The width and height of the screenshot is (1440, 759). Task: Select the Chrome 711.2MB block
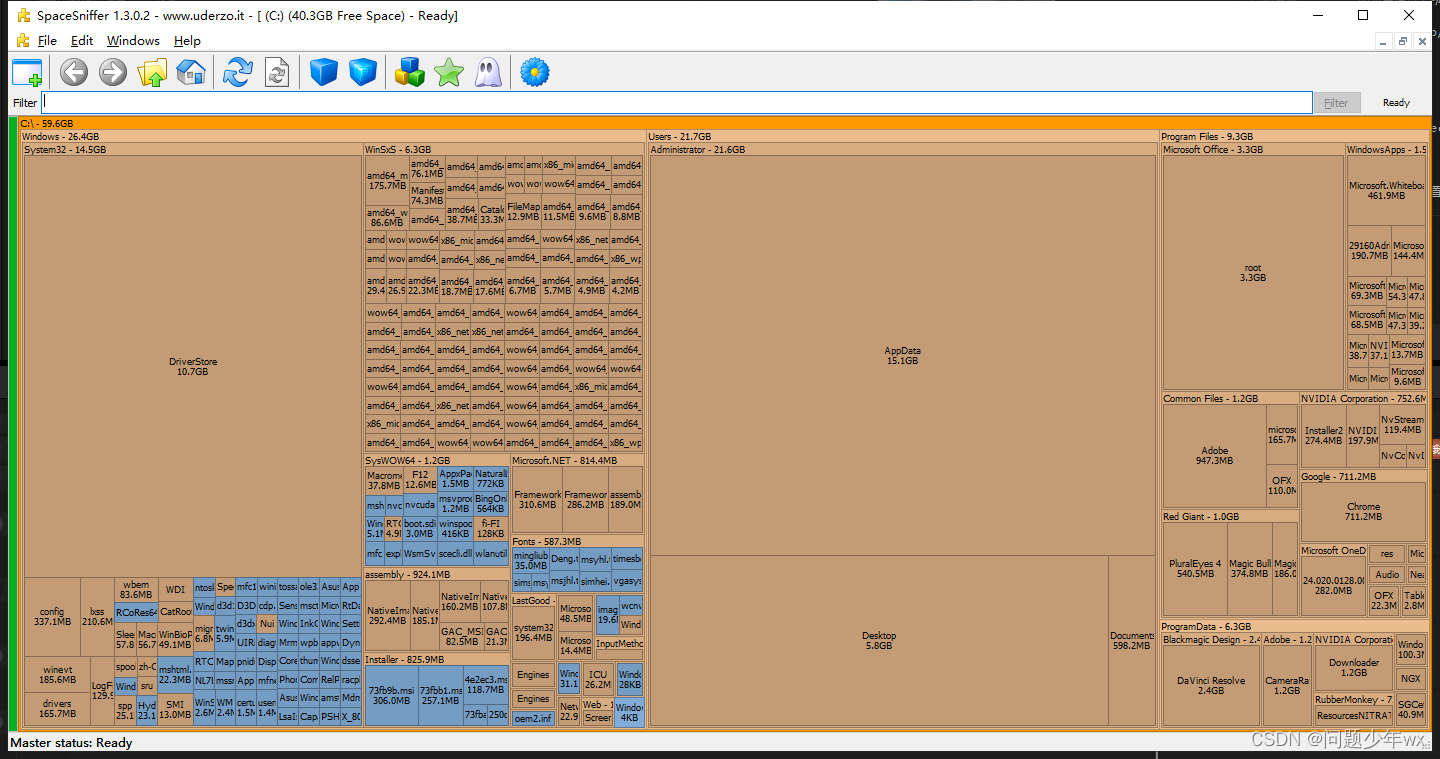[x=1363, y=511]
